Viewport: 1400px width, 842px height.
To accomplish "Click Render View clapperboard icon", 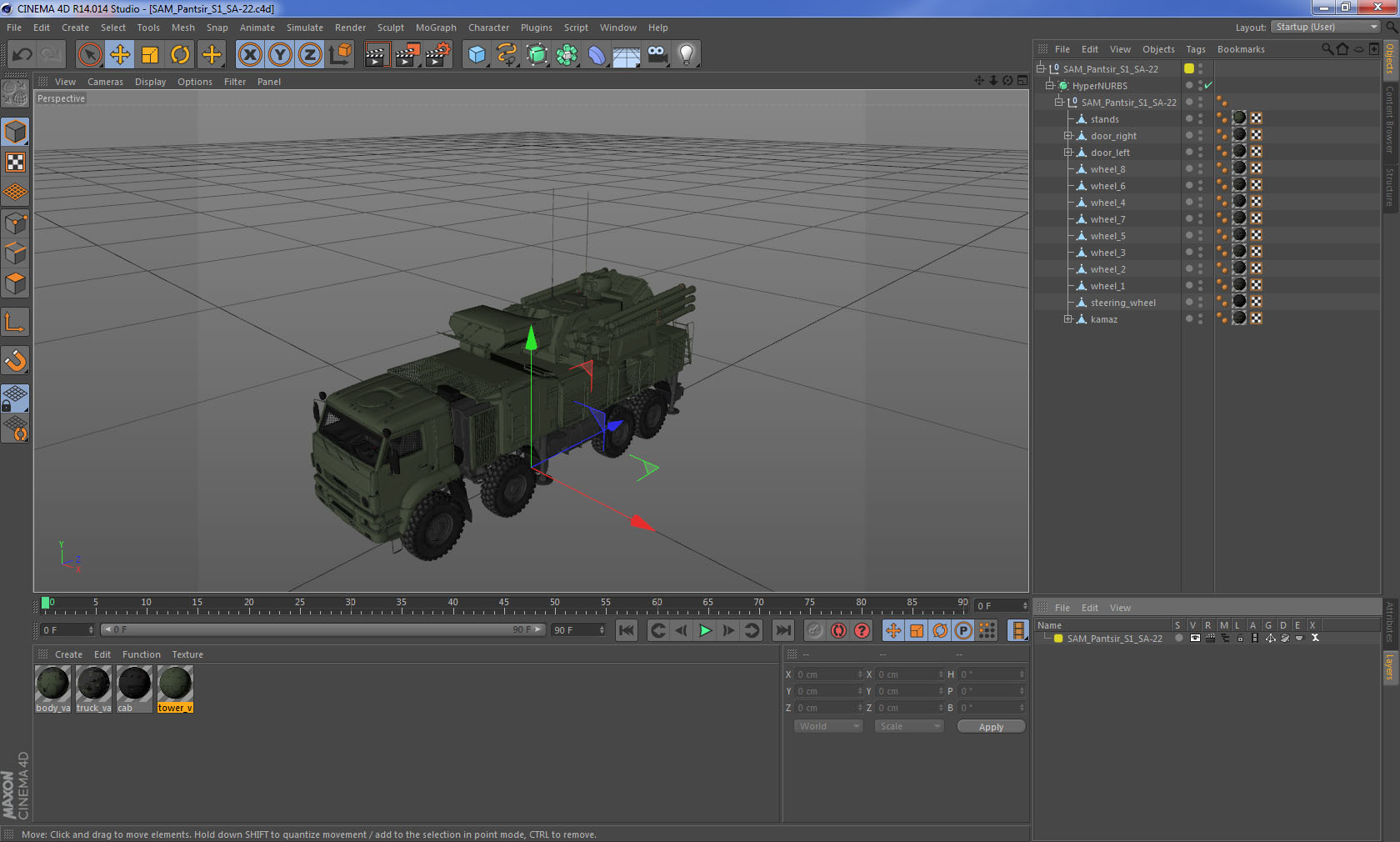I will tap(377, 55).
